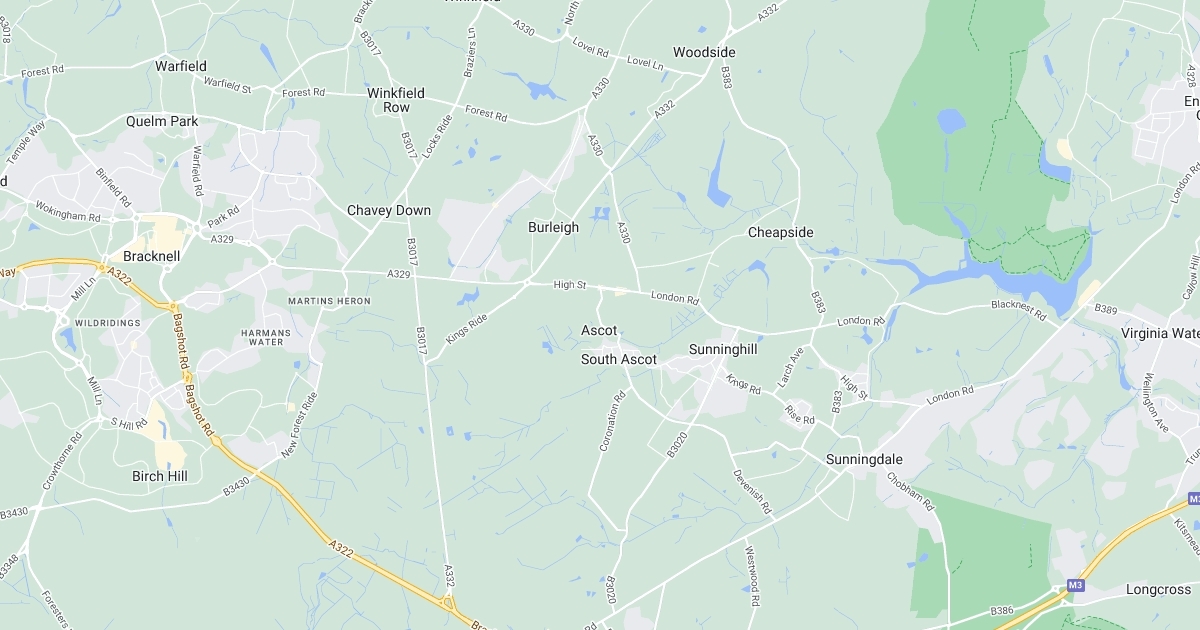This screenshot has width=1200, height=630.
Task: Select the Chavey Down label
Action: [x=389, y=210]
